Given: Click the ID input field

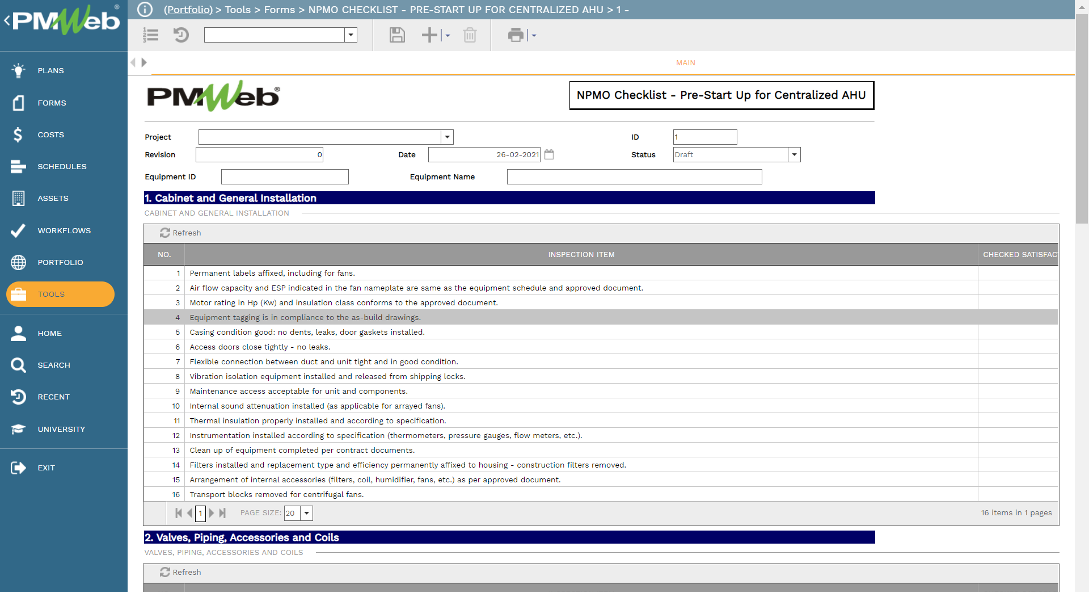Looking at the screenshot, I should [x=705, y=137].
